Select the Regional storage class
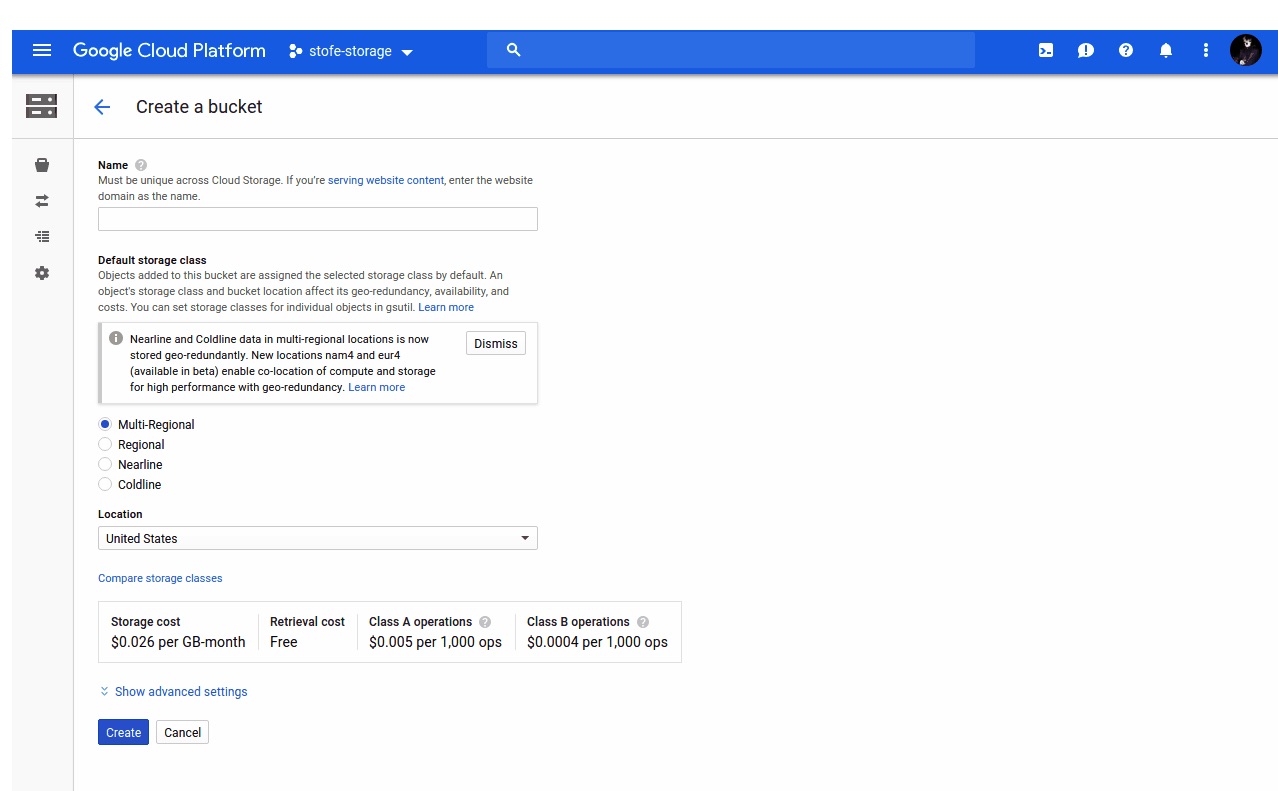The width and height of the screenshot is (1278, 791). point(105,444)
